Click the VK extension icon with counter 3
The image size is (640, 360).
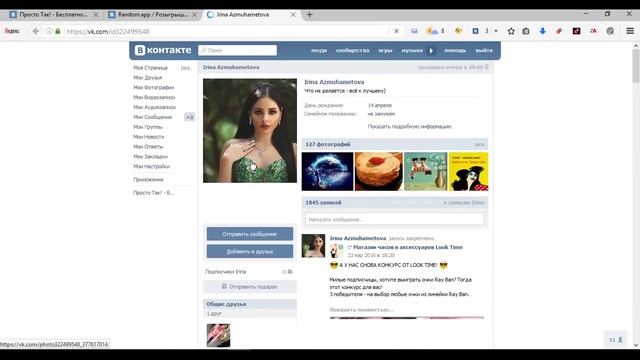(x=476, y=31)
